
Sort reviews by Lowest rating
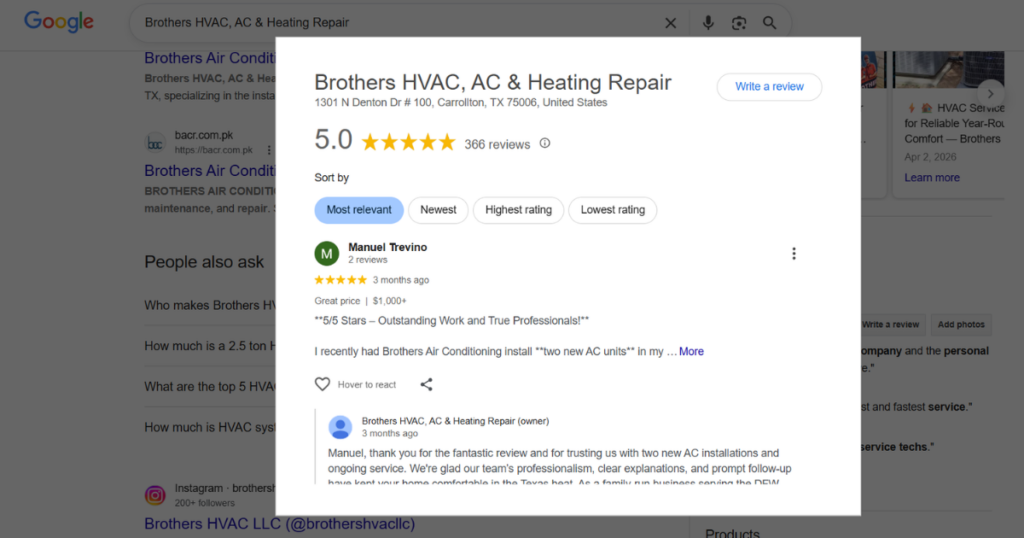click(612, 210)
